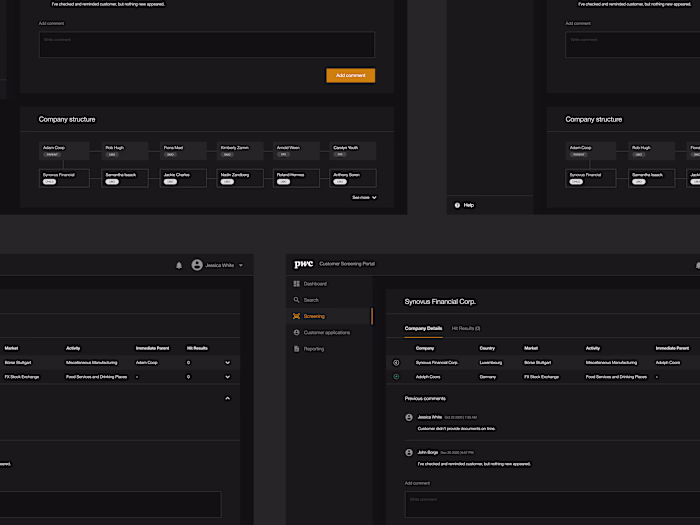Screen dimensions: 700x525
Task: Open the Jackie Charles node
Action: pyautogui.click(x=183, y=178)
